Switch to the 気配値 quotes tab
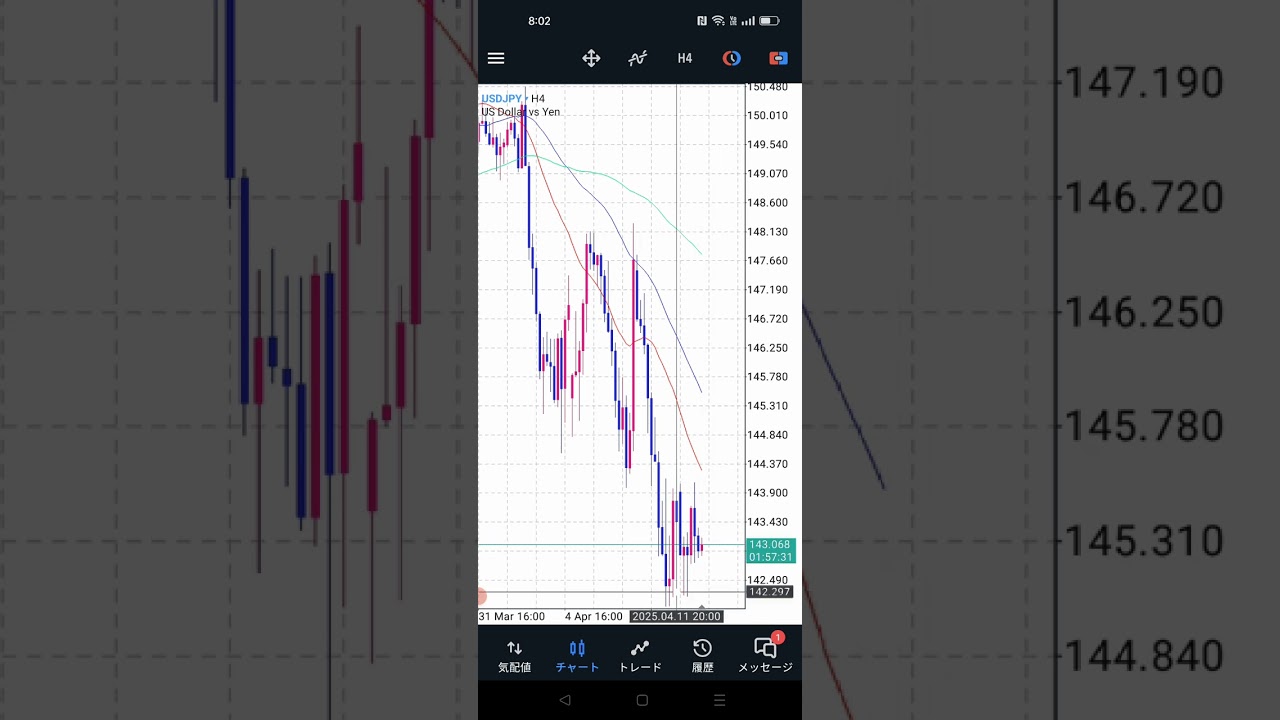The height and width of the screenshot is (720, 1280). coord(514,655)
